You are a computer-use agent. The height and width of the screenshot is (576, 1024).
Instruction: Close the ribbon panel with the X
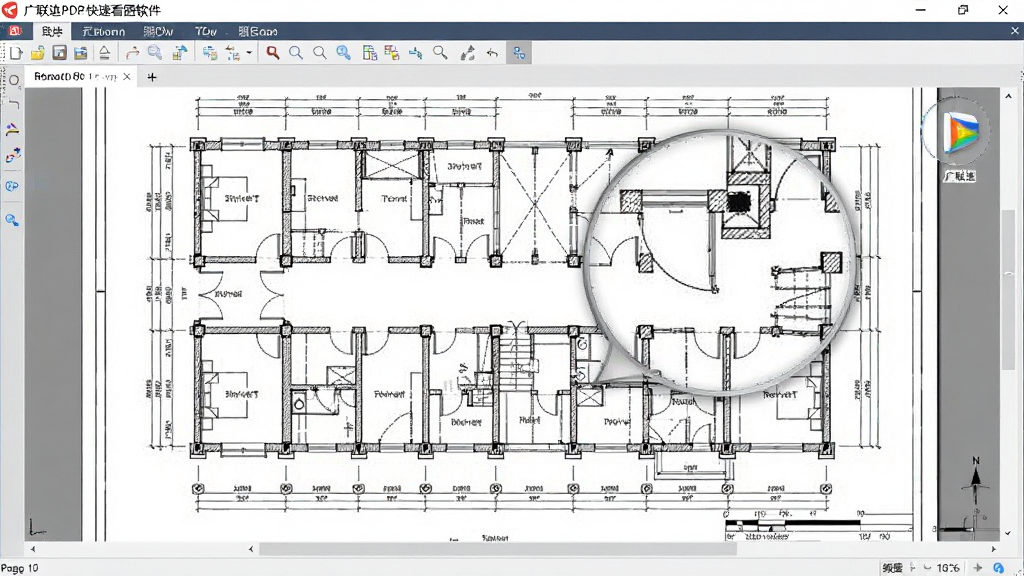coord(1015,31)
